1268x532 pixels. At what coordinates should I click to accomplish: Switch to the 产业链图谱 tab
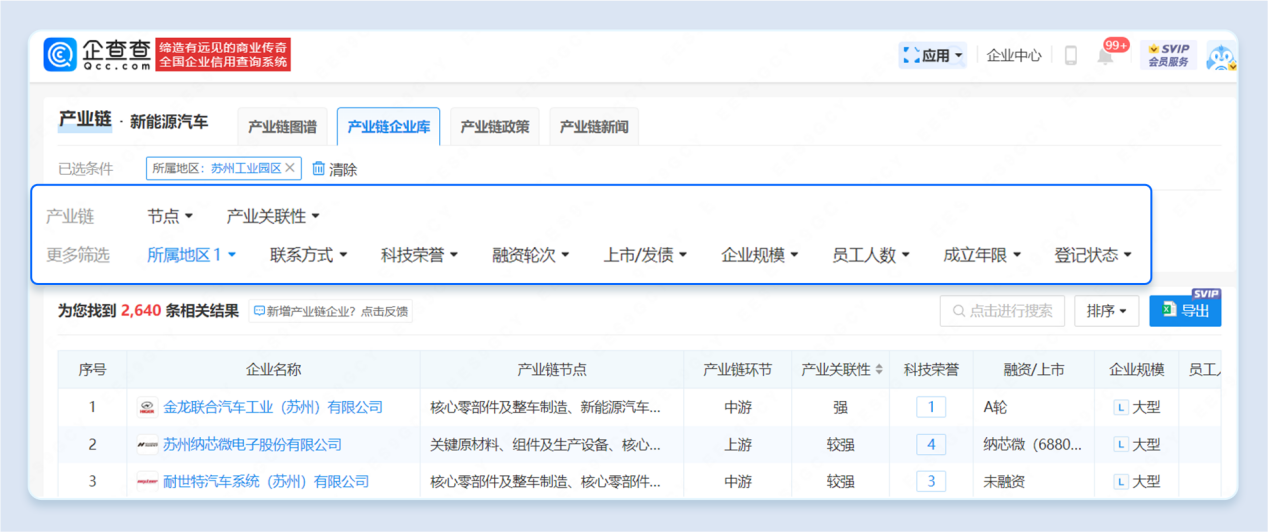pos(282,127)
